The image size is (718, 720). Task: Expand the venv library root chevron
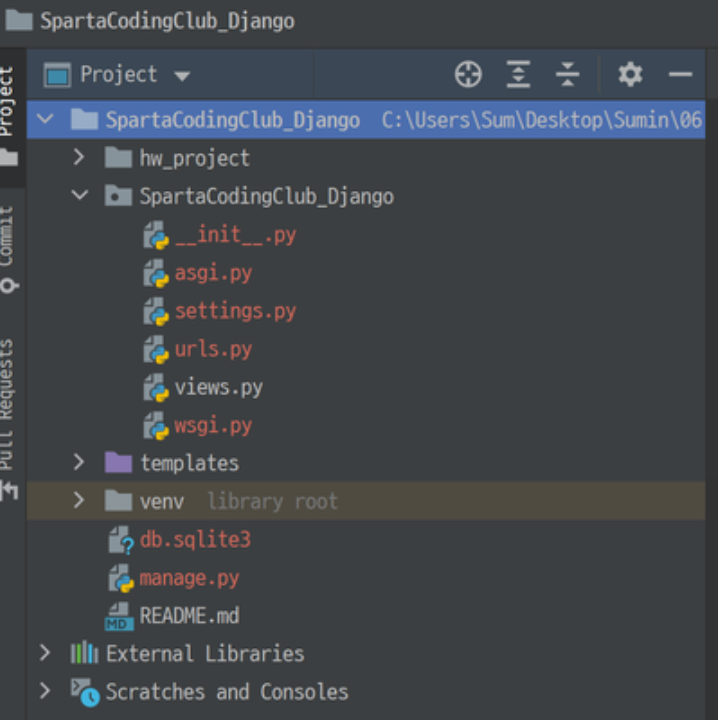point(79,501)
